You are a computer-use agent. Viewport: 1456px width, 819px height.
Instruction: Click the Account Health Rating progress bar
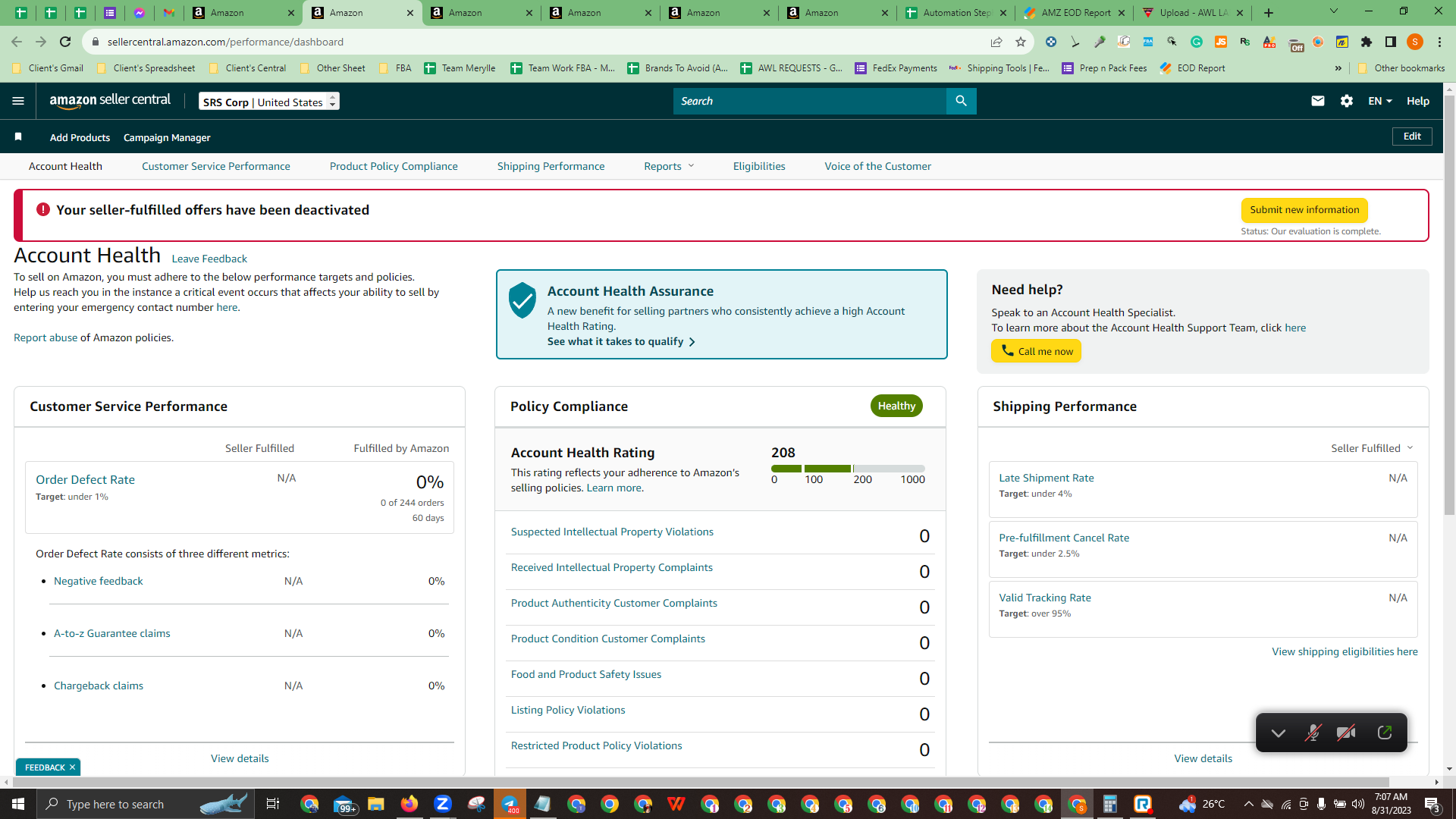(x=848, y=469)
